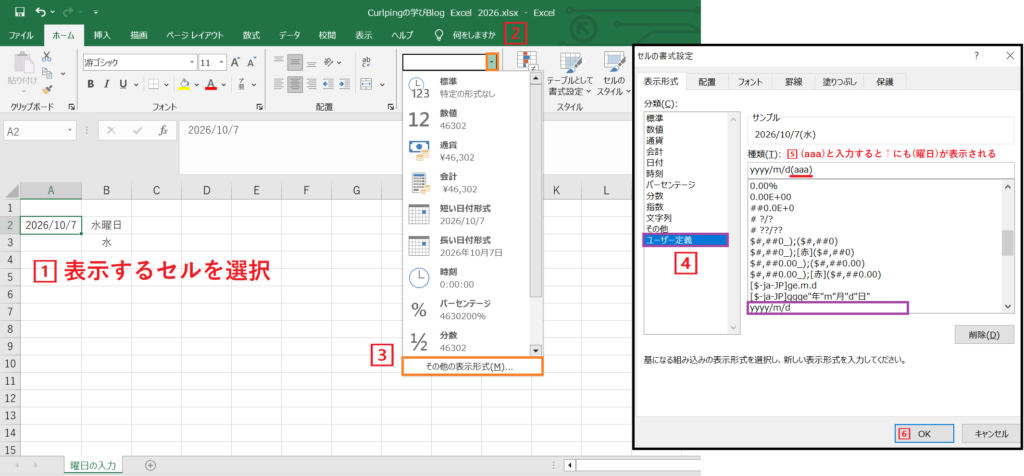Click the Cut scissors icon
The width and height of the screenshot is (1024, 476).
coord(46,57)
